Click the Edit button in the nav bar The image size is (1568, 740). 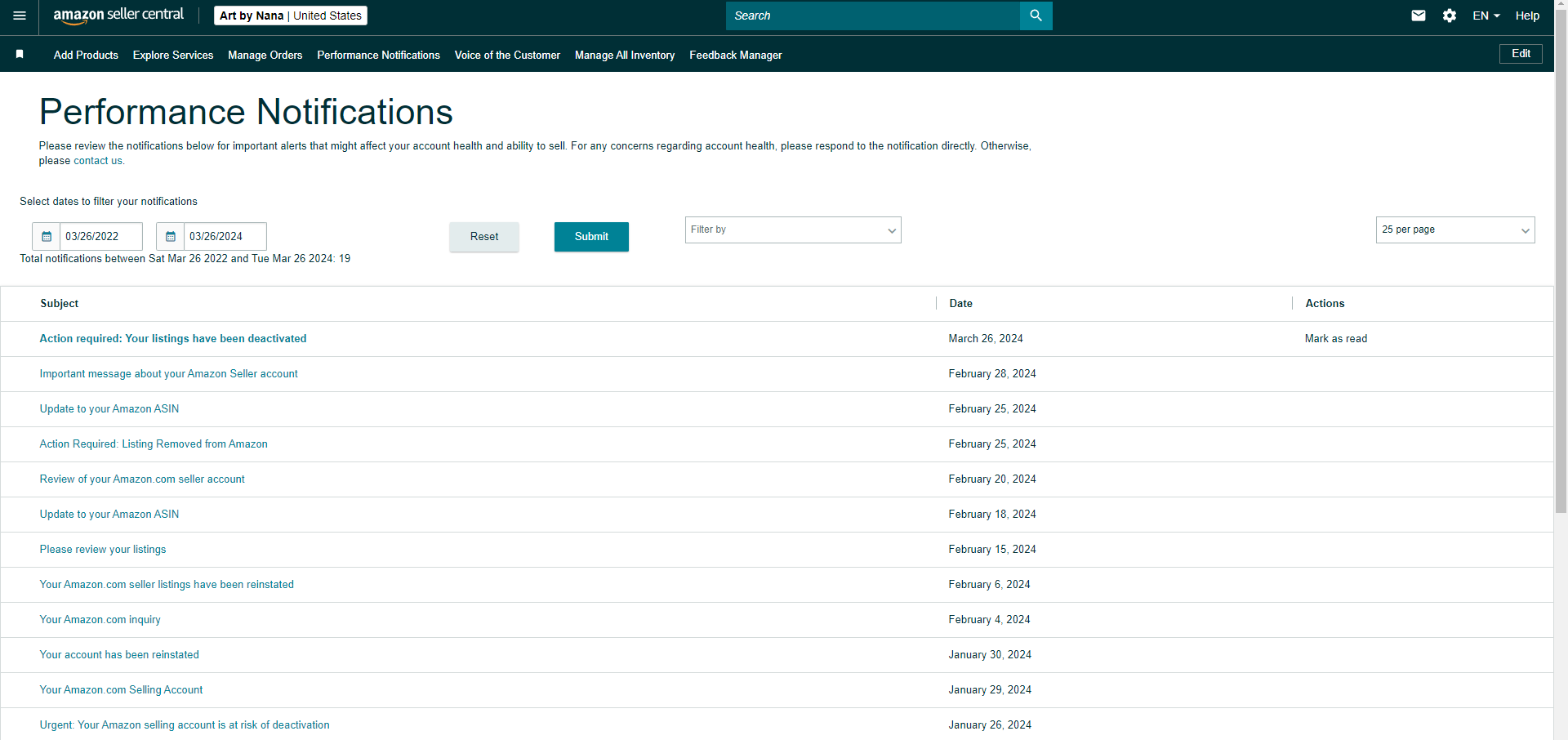(1521, 54)
